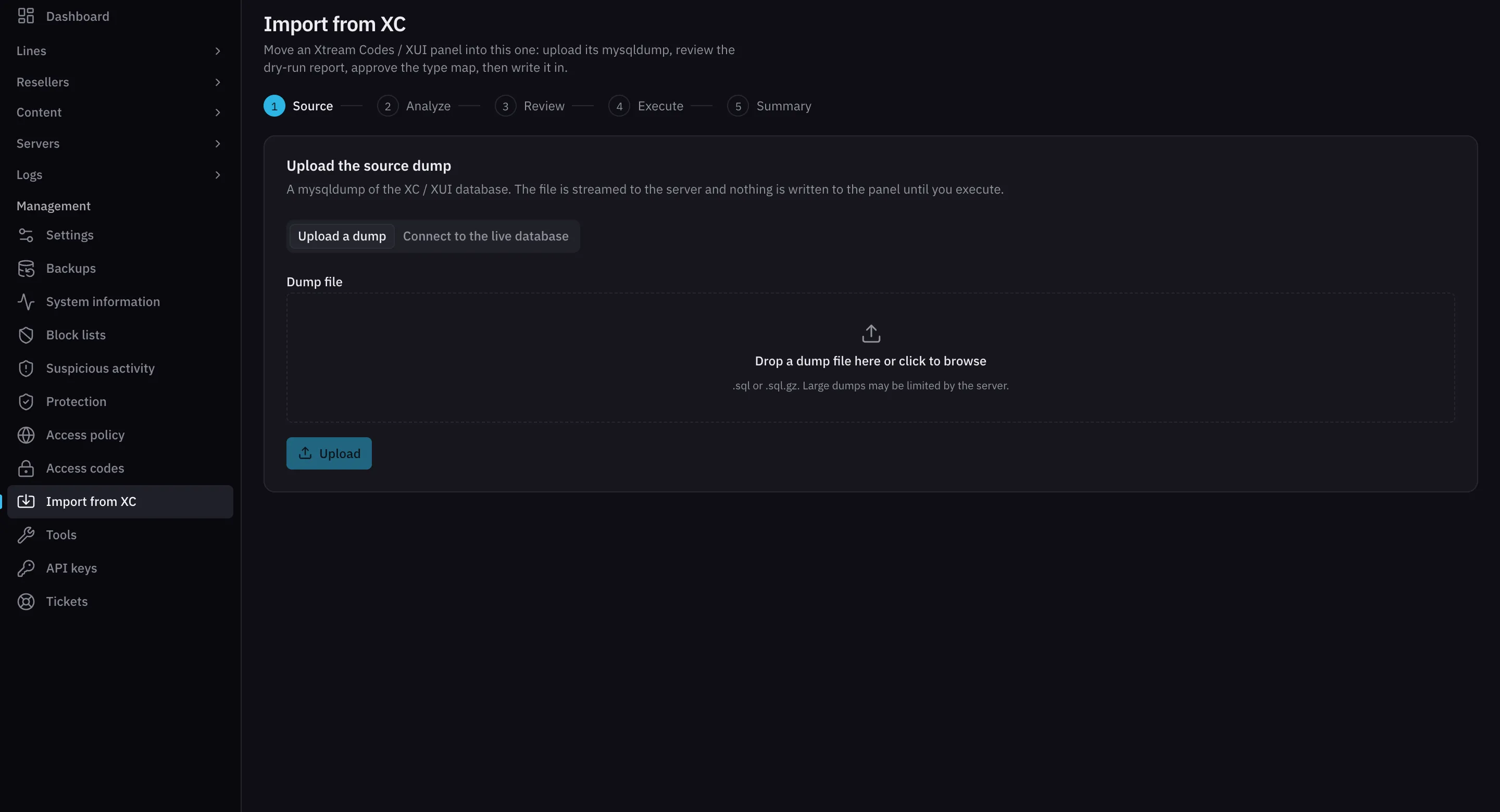
Task: Select the Upload a dump tab
Action: tap(342, 236)
